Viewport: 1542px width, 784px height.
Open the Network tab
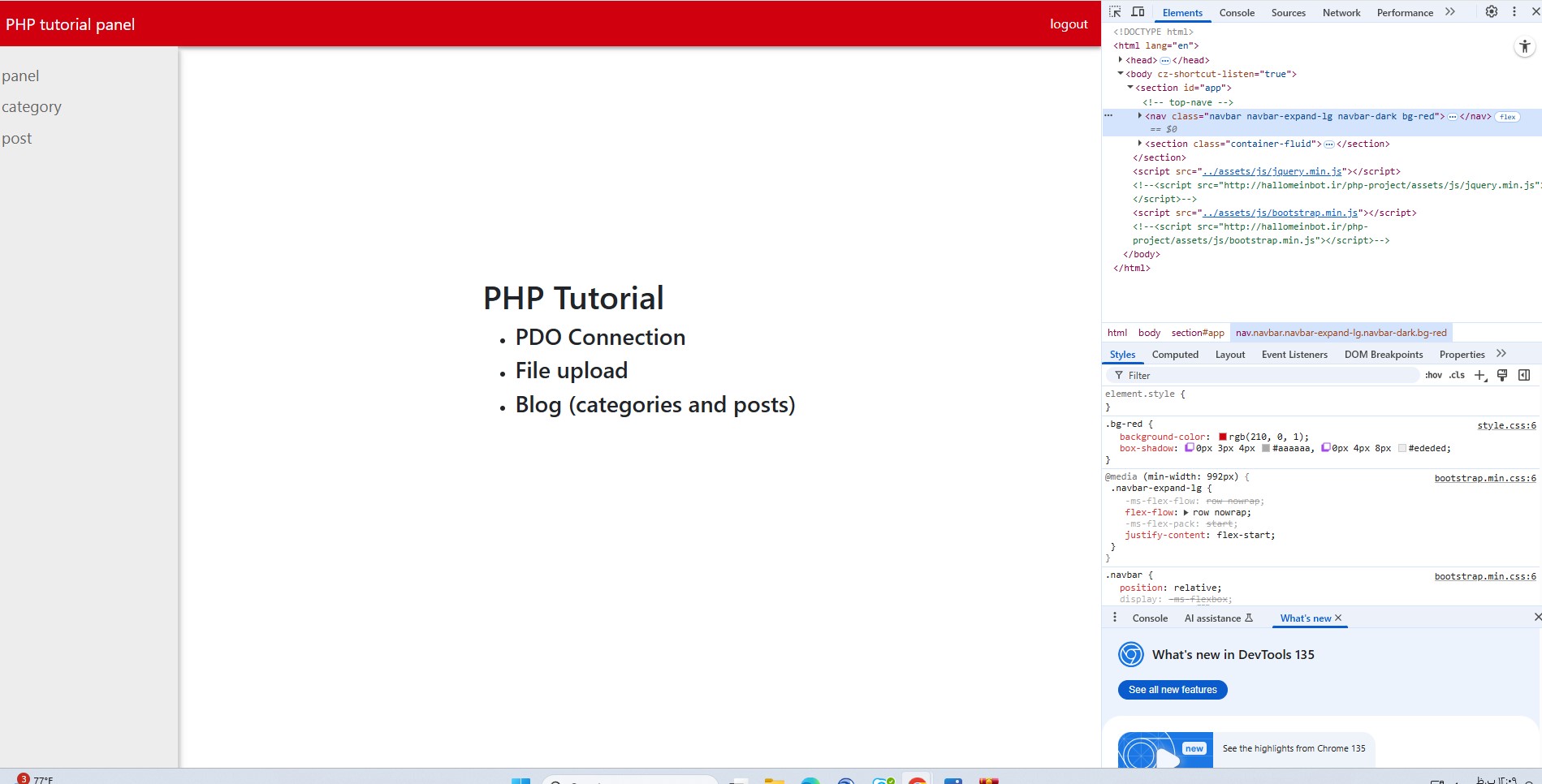tap(1341, 12)
